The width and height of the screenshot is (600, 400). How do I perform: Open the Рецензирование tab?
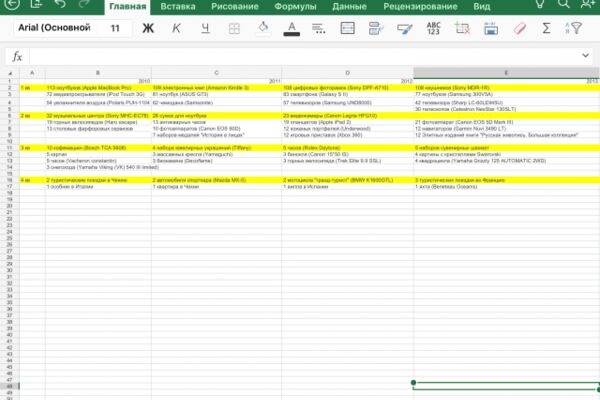click(x=421, y=7)
